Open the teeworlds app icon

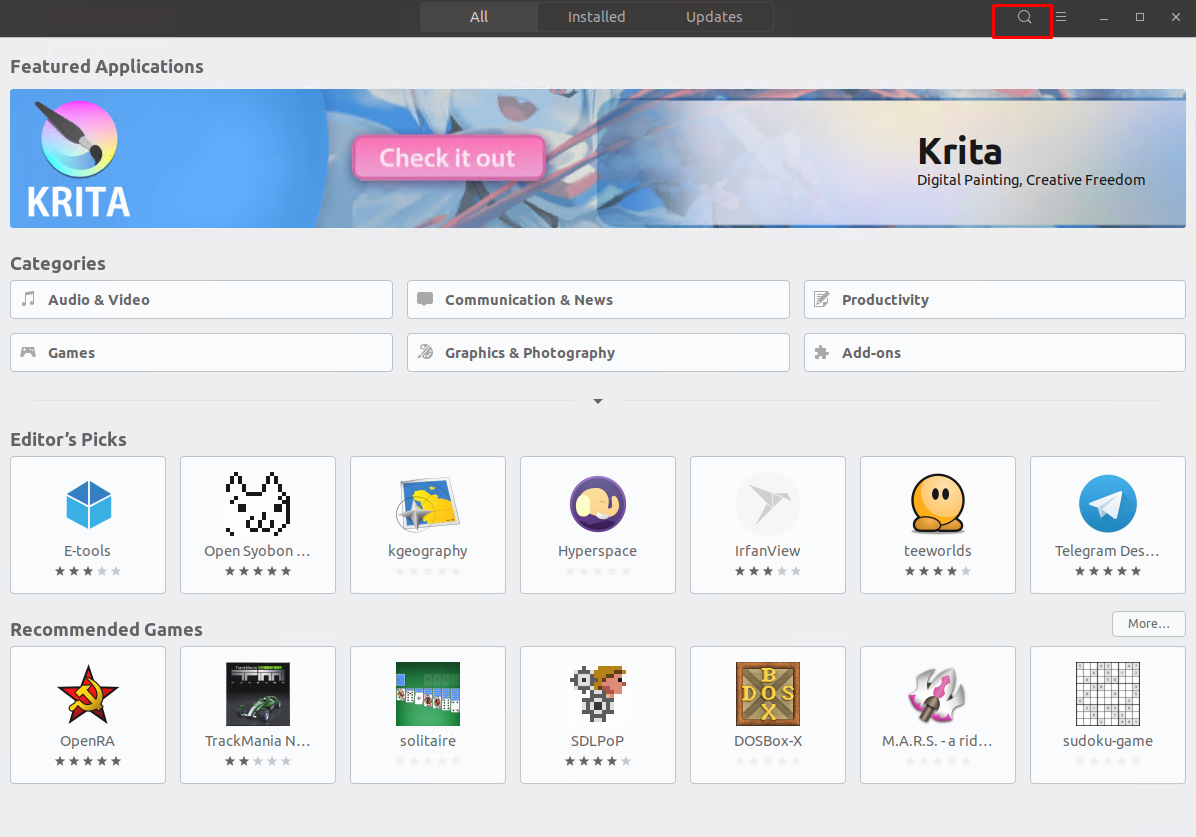[938, 504]
